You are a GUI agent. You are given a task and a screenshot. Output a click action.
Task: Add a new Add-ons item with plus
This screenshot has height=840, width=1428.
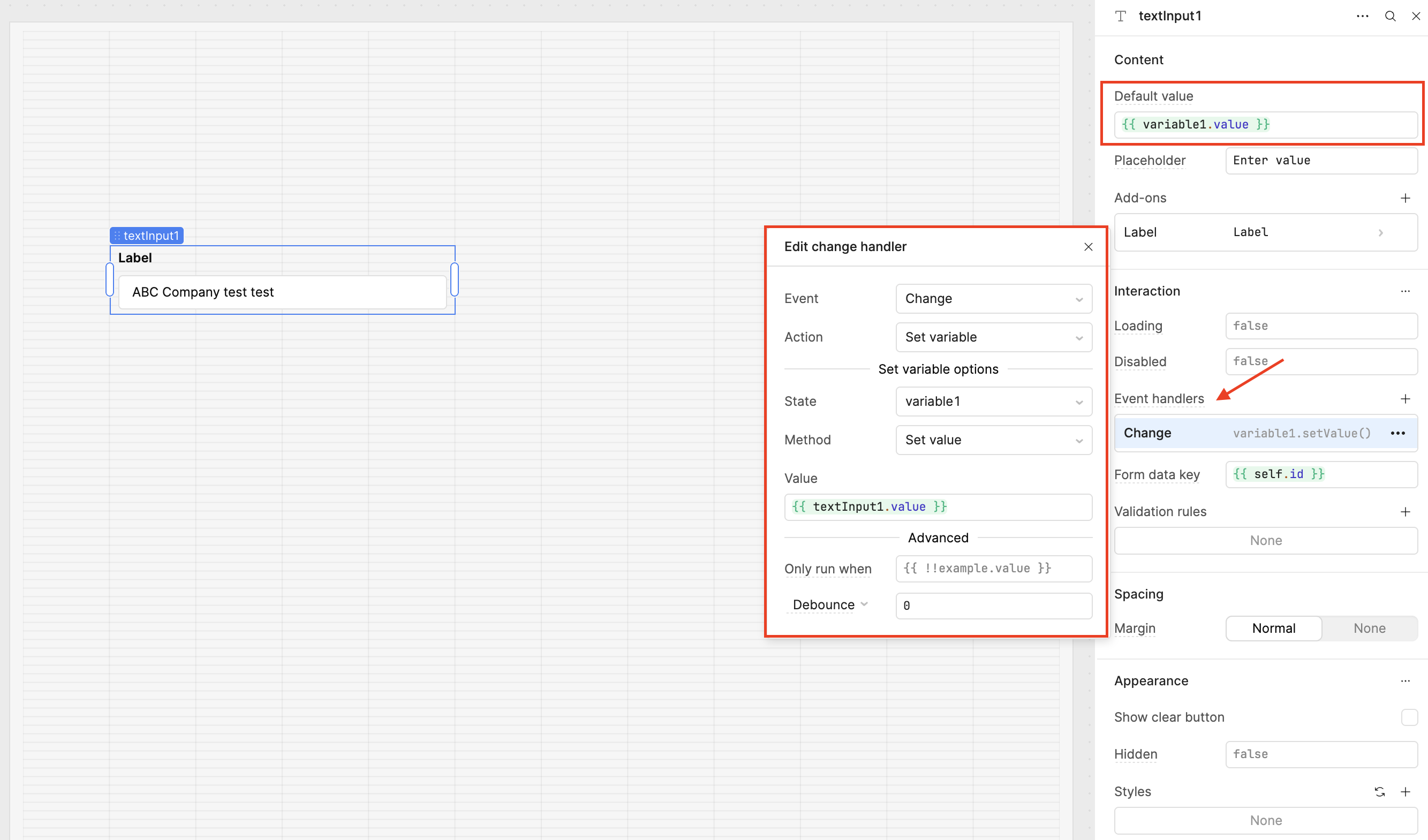[1405, 198]
